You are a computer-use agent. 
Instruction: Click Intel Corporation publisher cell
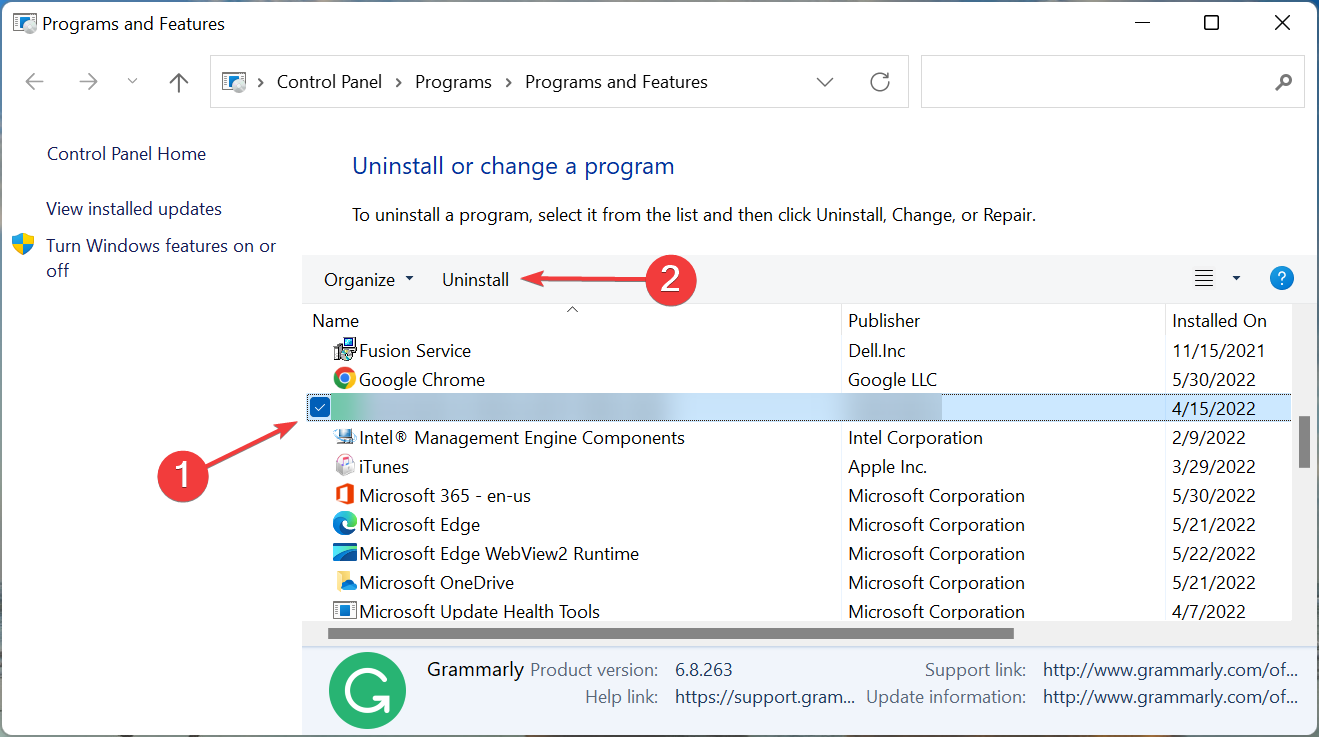[915, 438]
